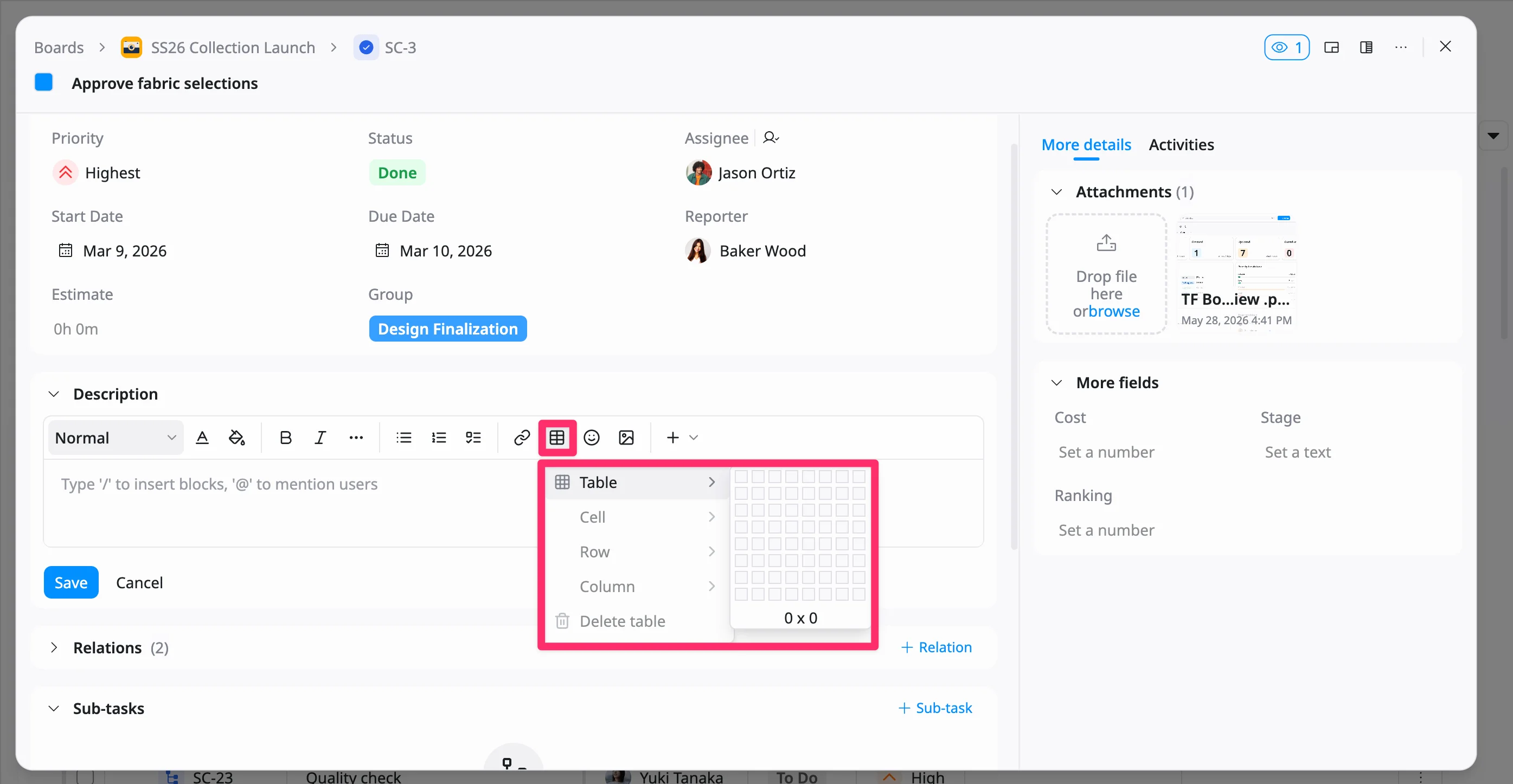Viewport: 1513px width, 784px height.
Task: Open more text formatting options
Action: coord(356,438)
